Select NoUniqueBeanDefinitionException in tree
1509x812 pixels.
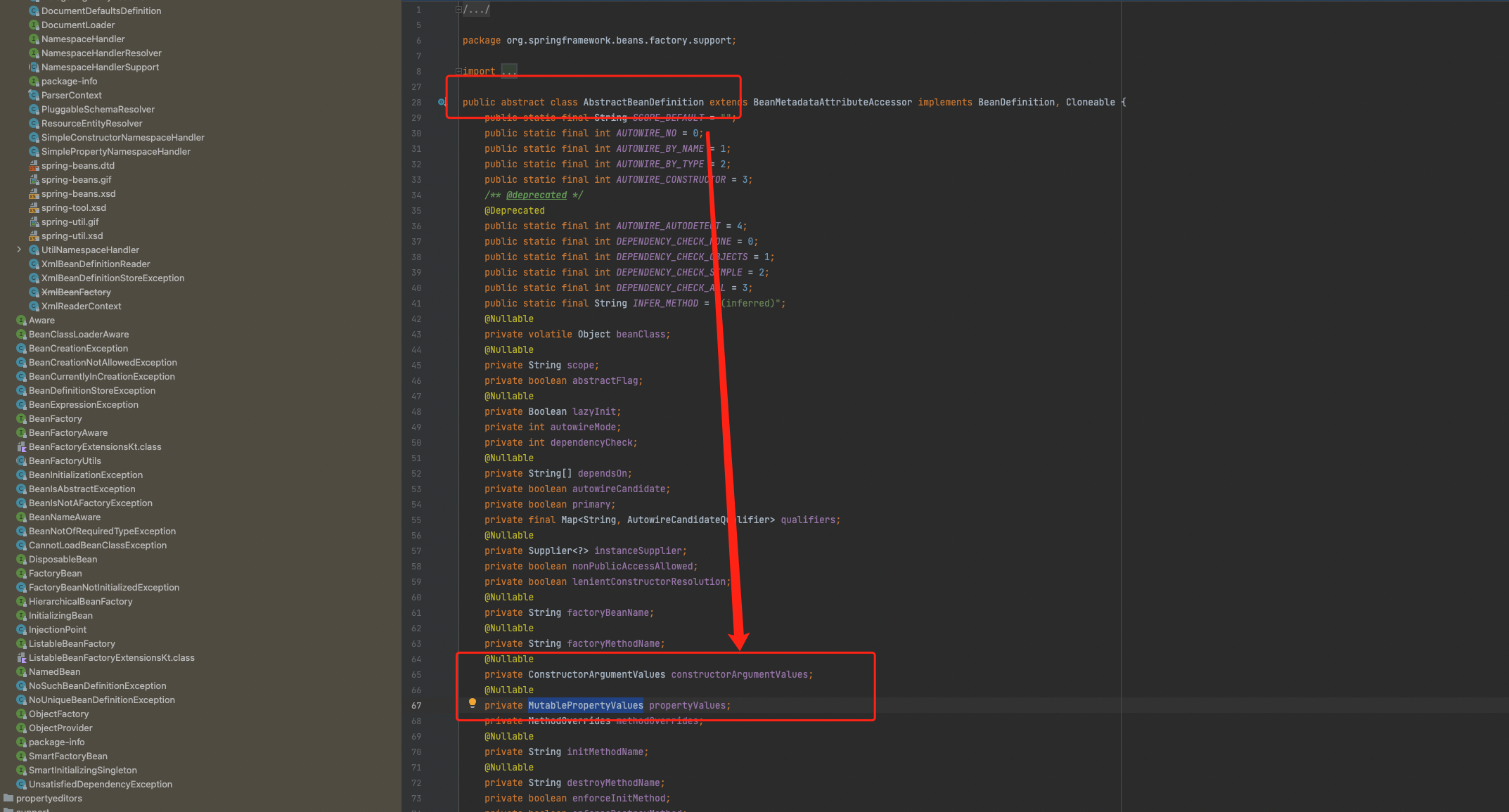tap(102, 700)
